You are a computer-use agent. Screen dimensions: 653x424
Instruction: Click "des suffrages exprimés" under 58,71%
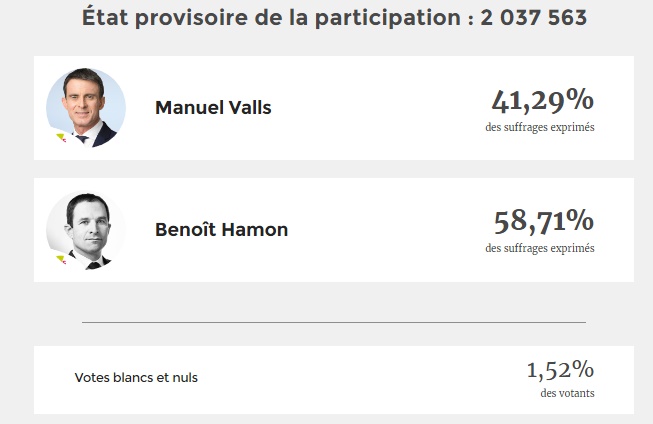540,249
